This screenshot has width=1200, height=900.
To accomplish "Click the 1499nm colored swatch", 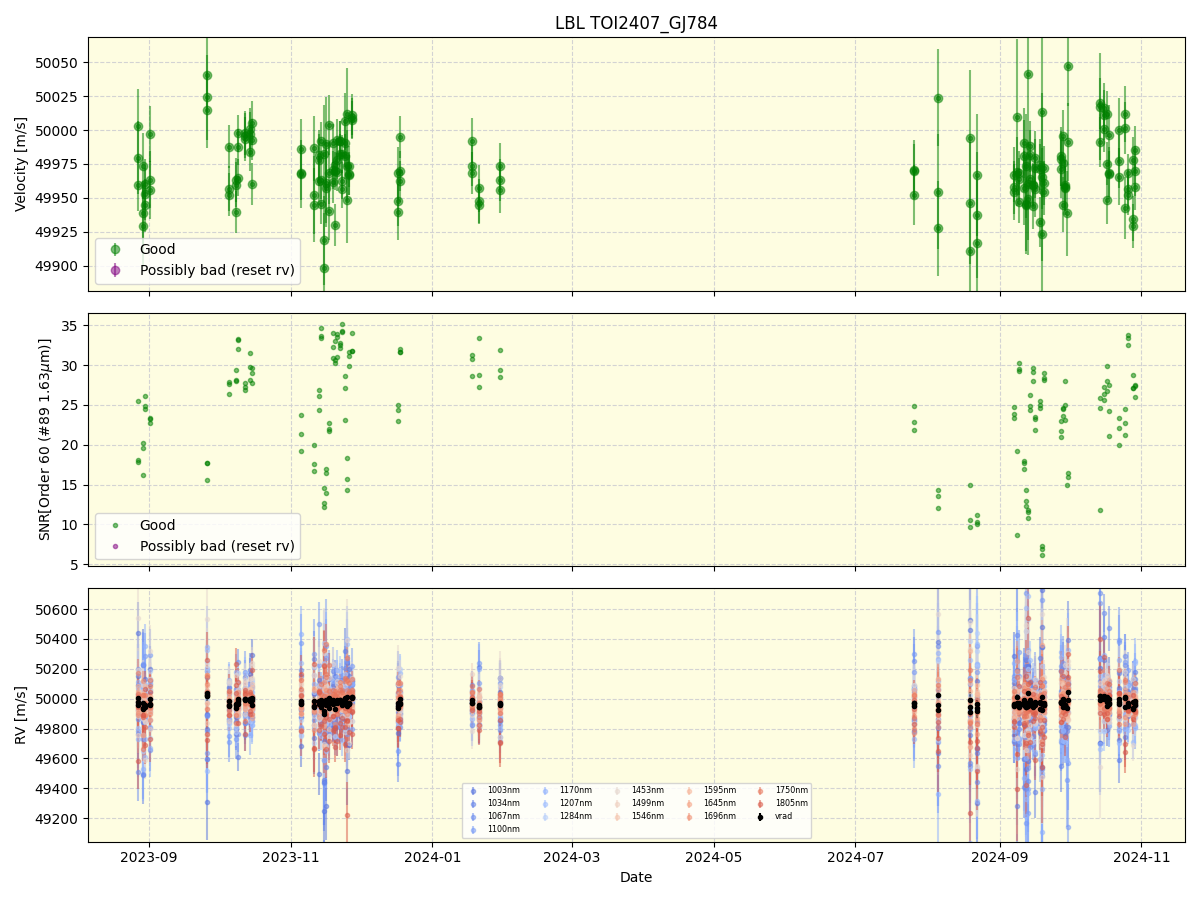I will (x=617, y=802).
